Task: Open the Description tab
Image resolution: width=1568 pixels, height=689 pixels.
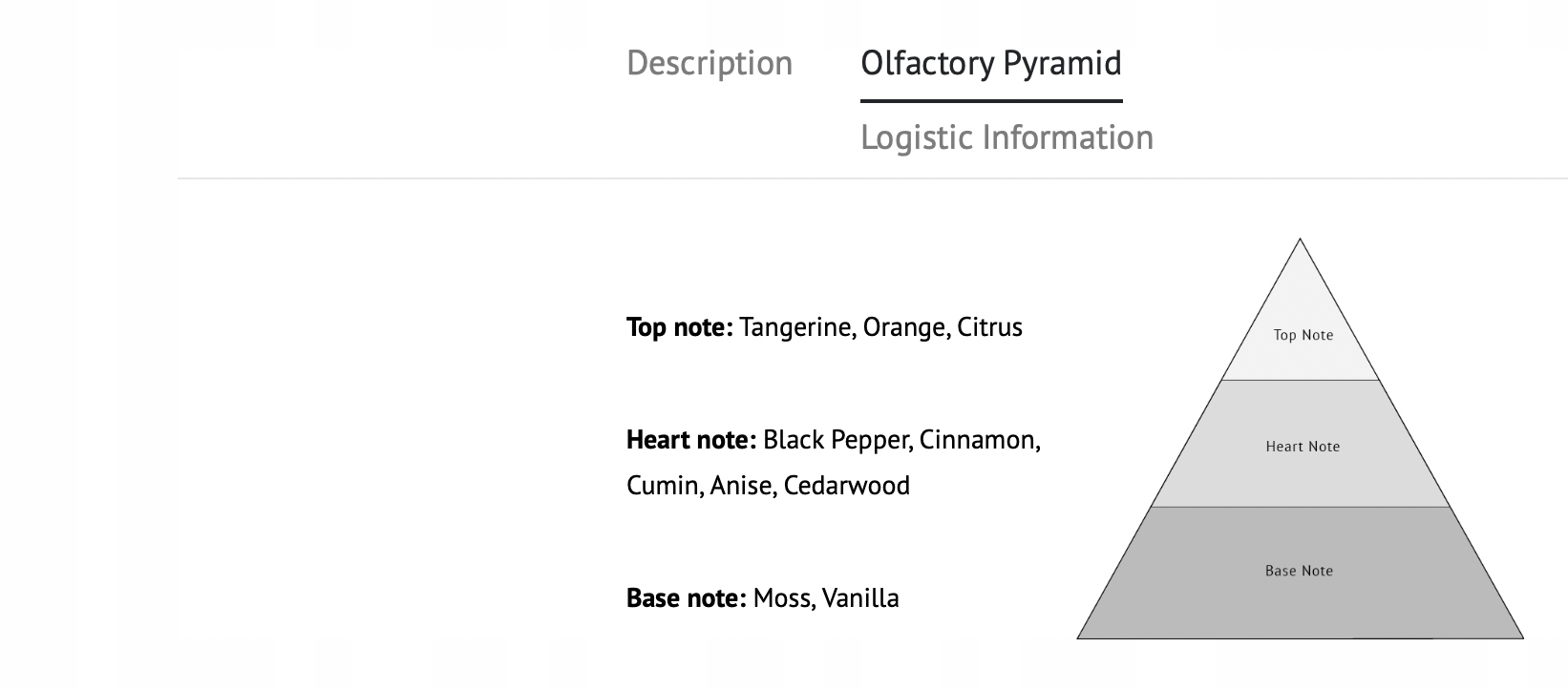Action: (710, 63)
